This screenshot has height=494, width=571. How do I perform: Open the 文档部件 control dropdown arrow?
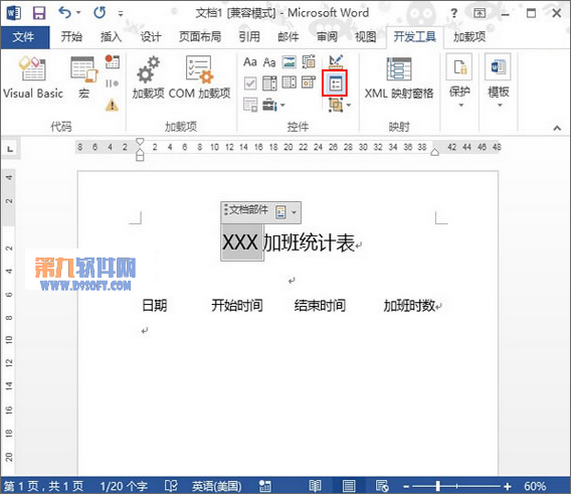pos(294,212)
